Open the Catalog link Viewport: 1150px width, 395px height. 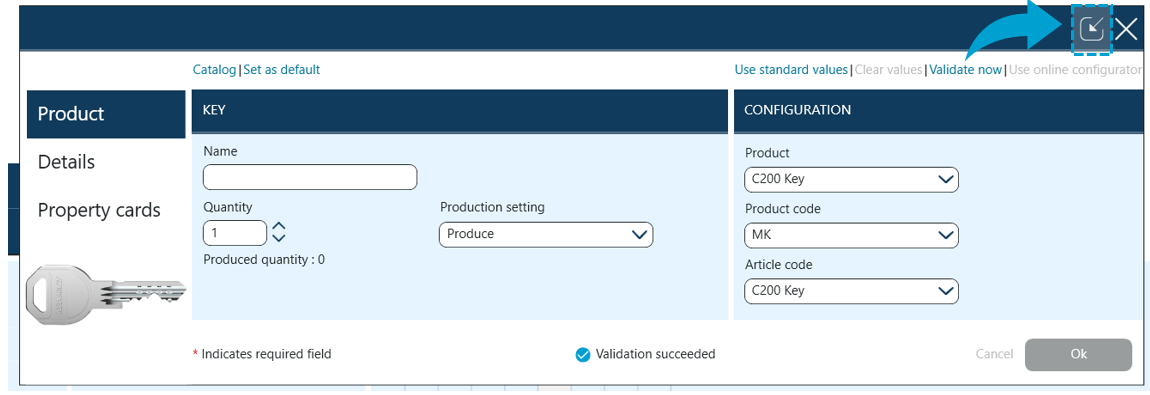[215, 70]
